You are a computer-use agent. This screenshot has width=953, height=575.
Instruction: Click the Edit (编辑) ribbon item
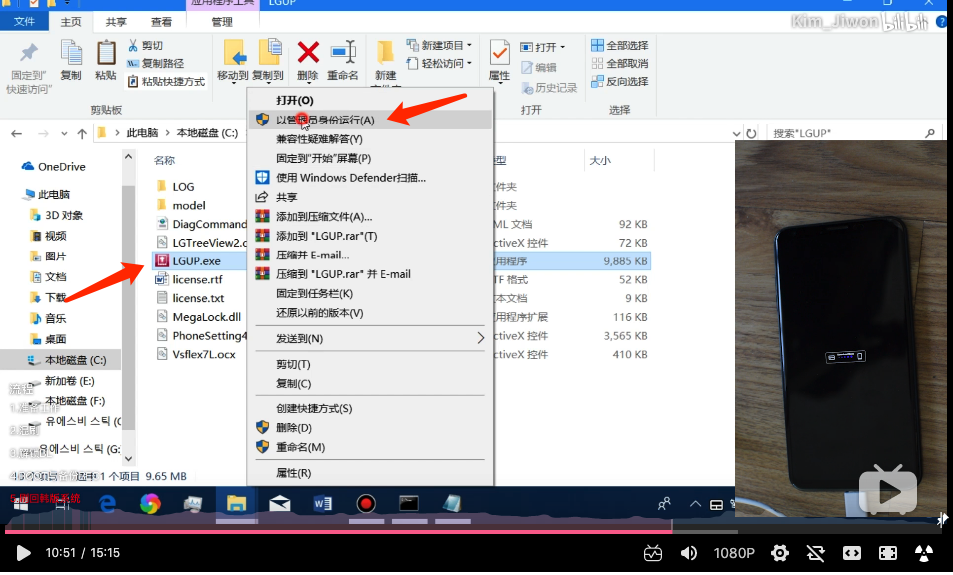pyautogui.click(x=538, y=67)
